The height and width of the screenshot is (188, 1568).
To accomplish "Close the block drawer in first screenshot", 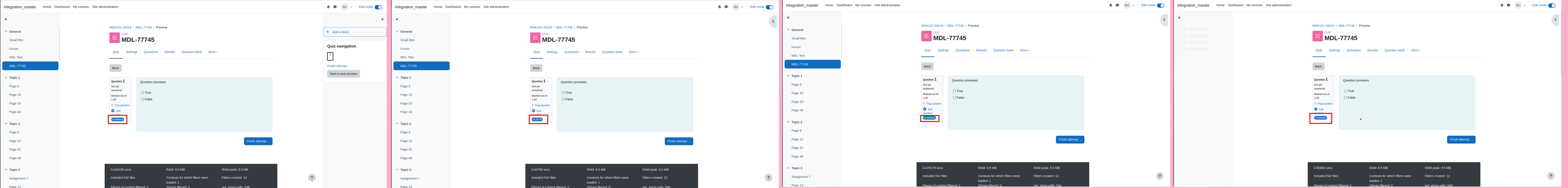I will tap(382, 20).
